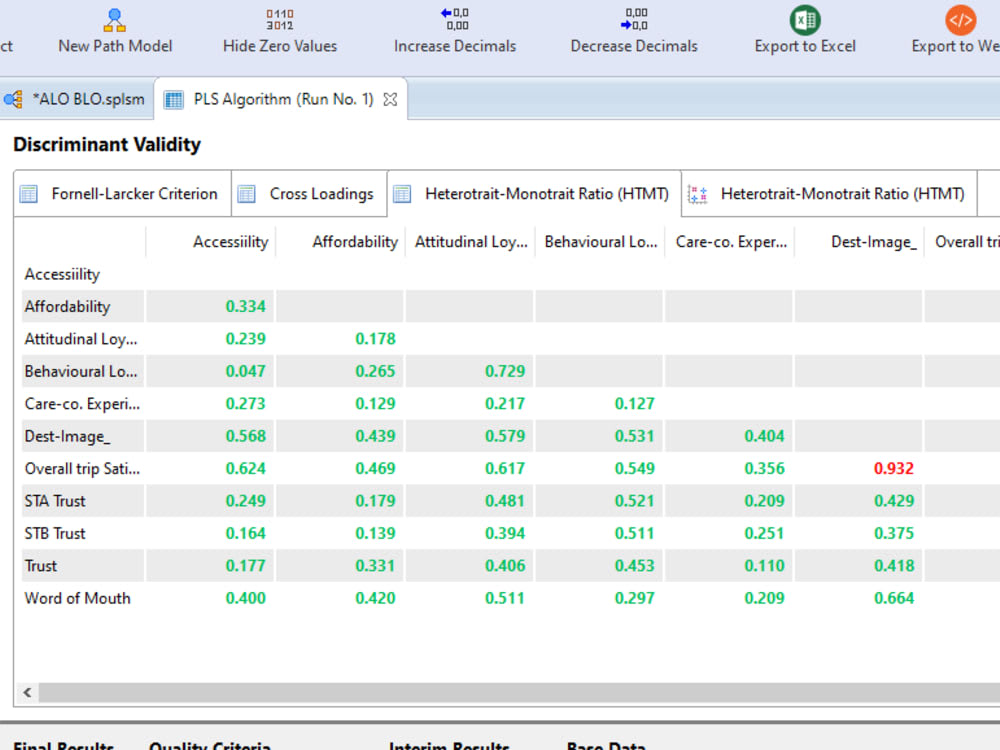This screenshot has width=1000, height=750.
Task: Open the Base Data section
Action: (605, 744)
